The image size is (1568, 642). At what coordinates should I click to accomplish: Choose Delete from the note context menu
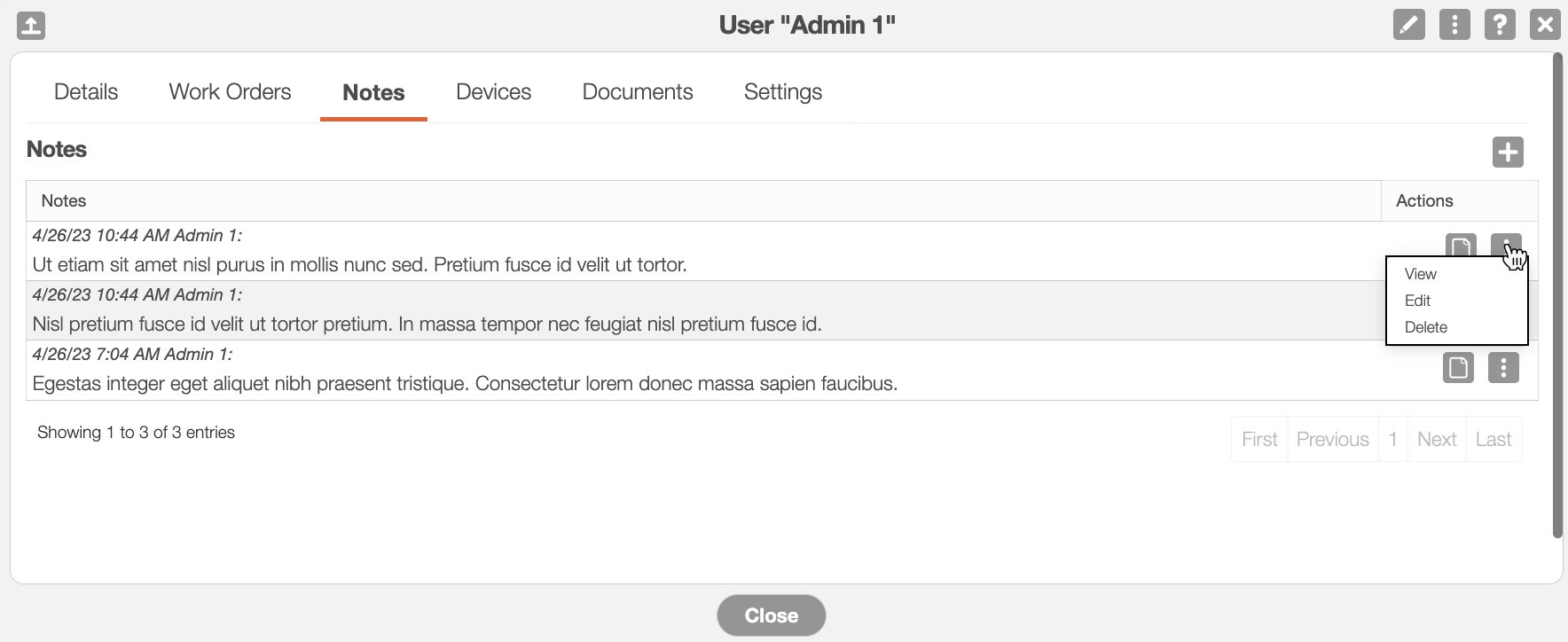1426,327
